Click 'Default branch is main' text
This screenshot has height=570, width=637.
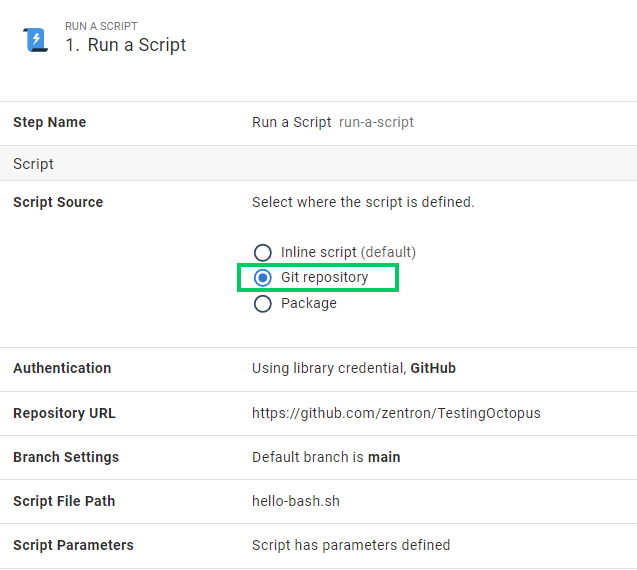pyautogui.click(x=326, y=457)
